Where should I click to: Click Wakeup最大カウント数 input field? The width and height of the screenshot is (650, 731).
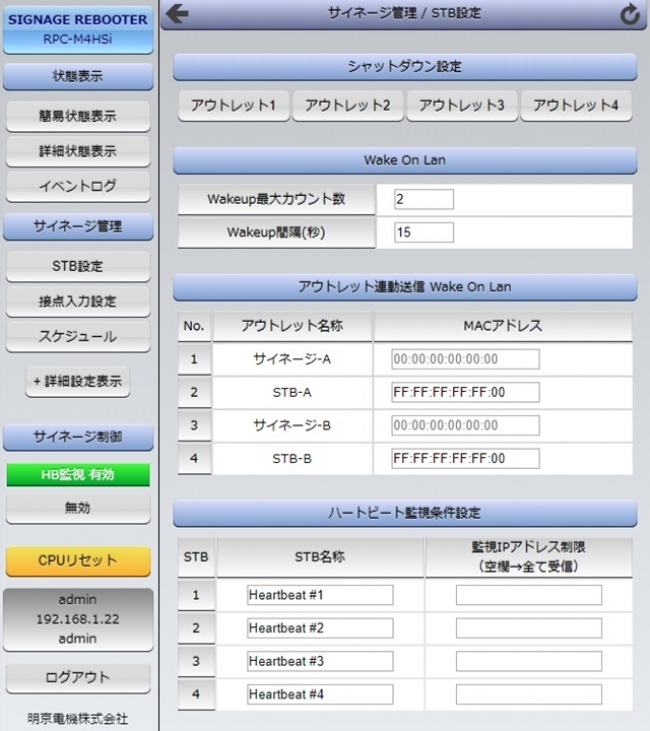tap(423, 200)
